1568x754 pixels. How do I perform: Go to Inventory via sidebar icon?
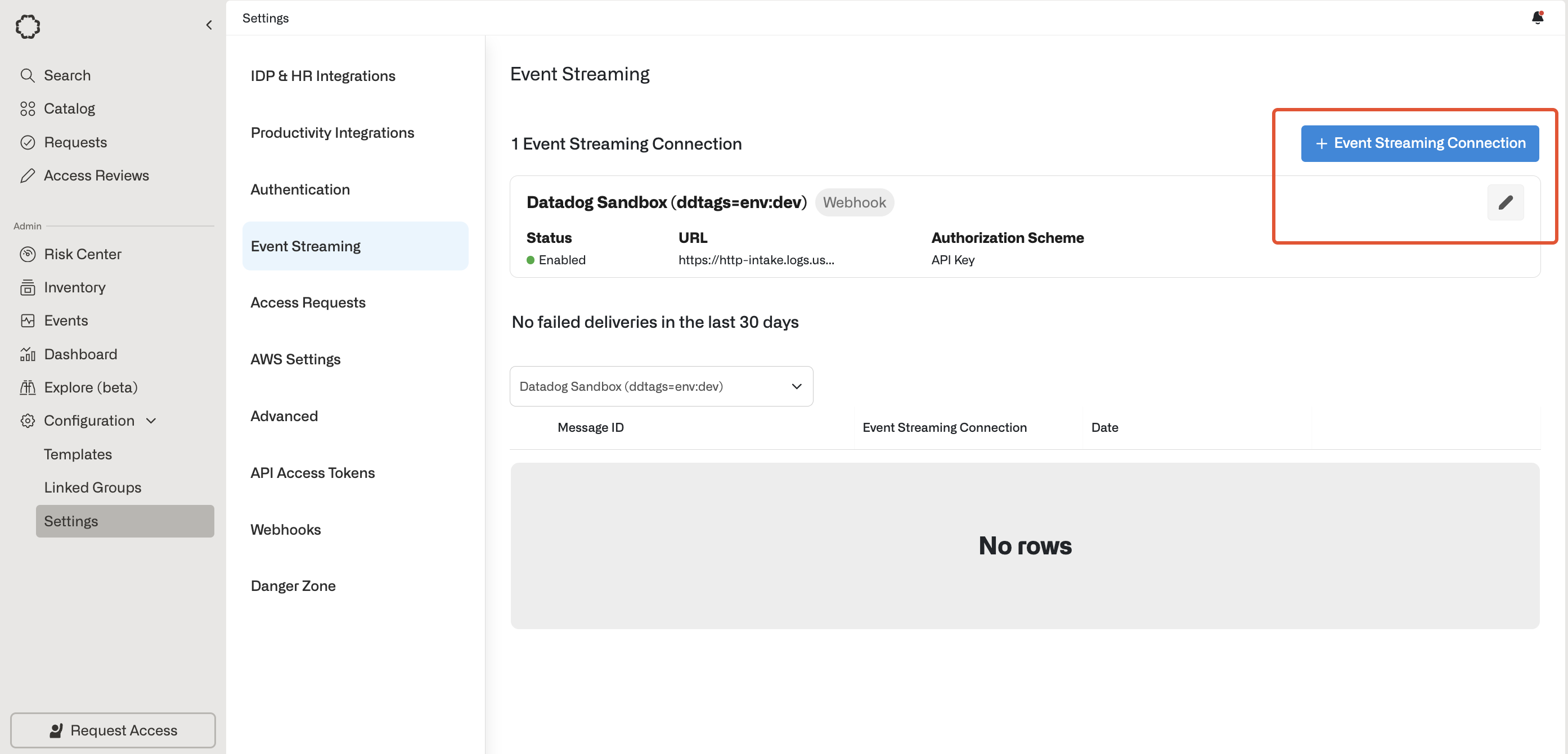tap(28, 287)
